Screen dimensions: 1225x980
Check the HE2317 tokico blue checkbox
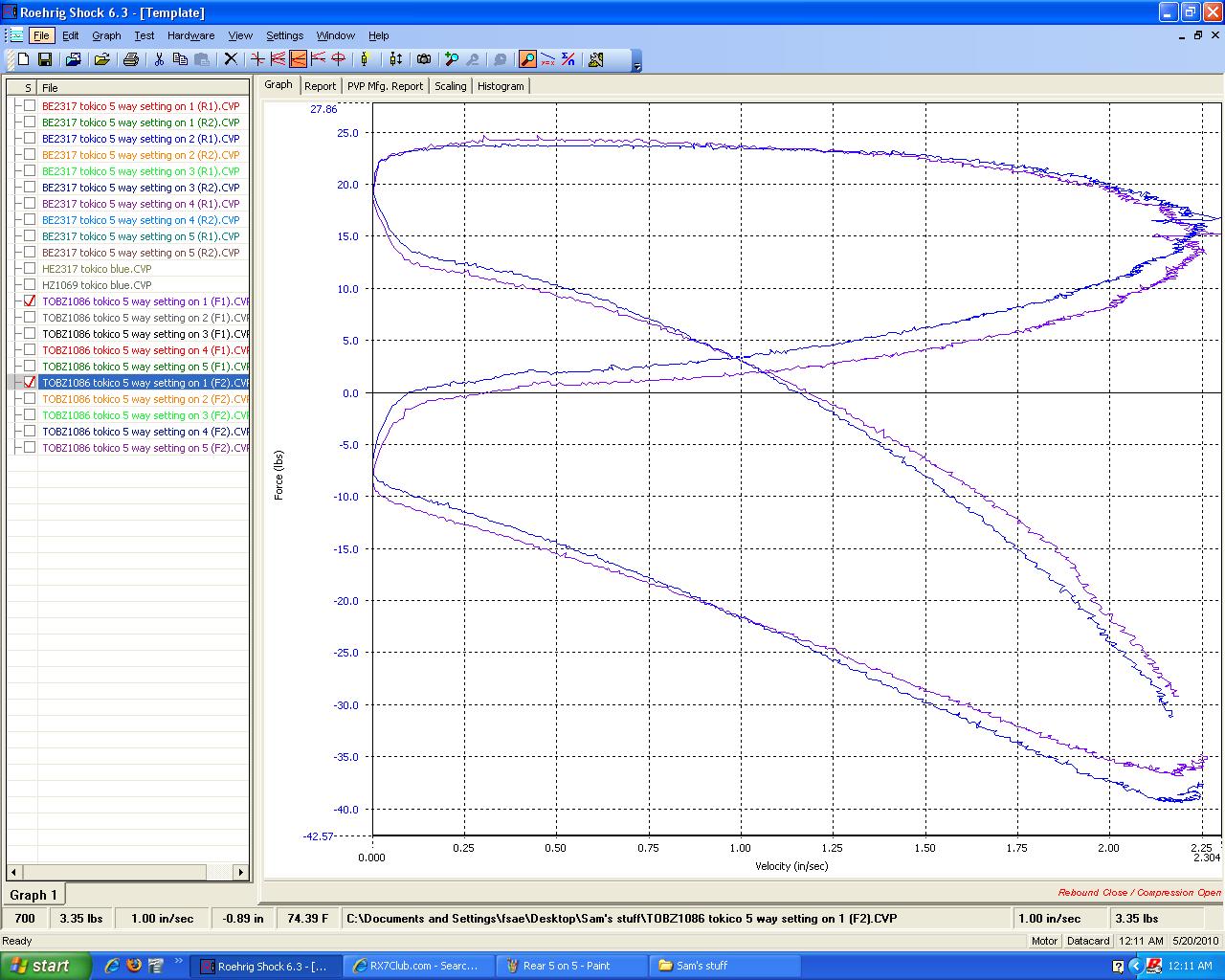30,269
